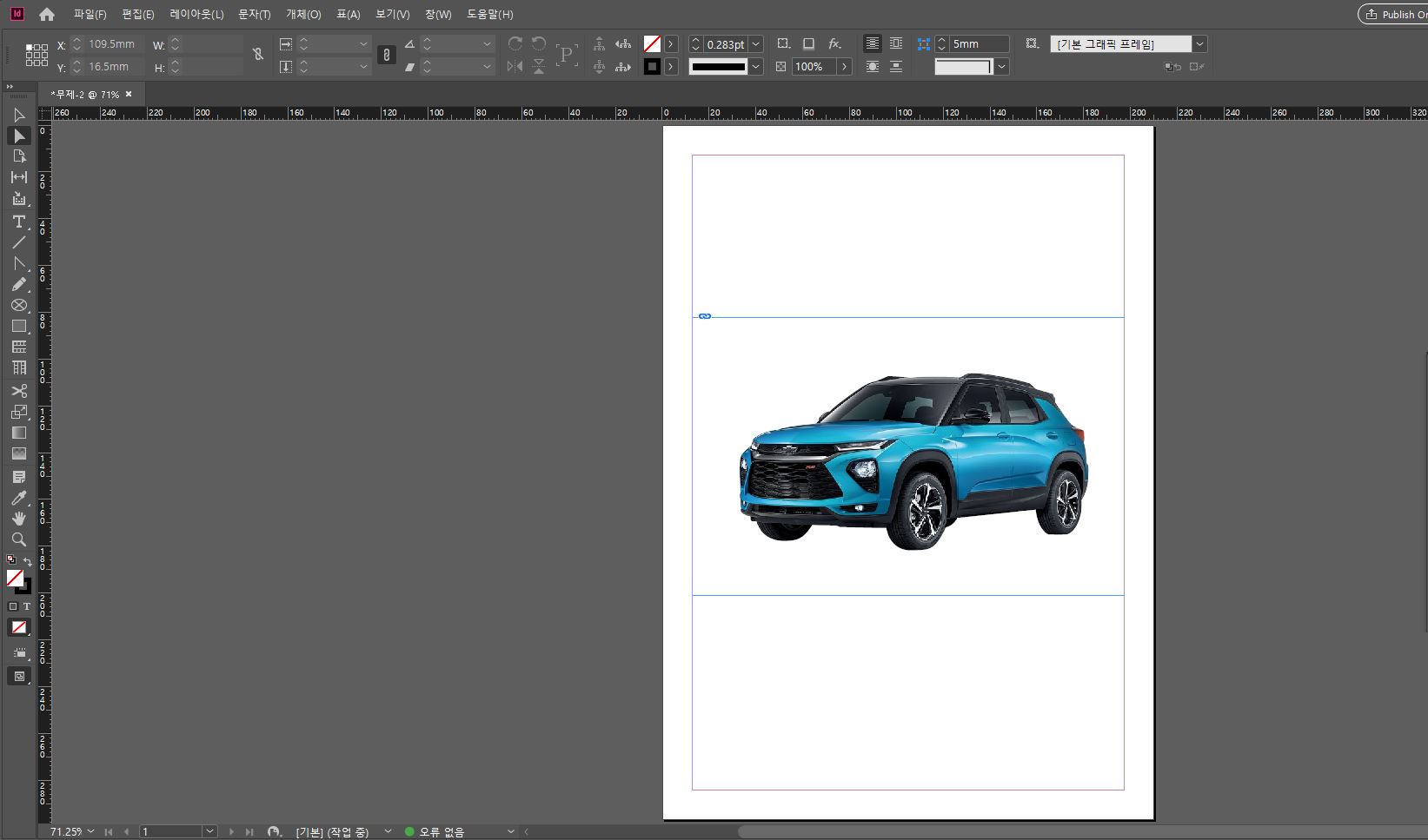Screen dimensions: 1428x840
Task: Toggle constrain scale proportions link
Action: [387, 55]
